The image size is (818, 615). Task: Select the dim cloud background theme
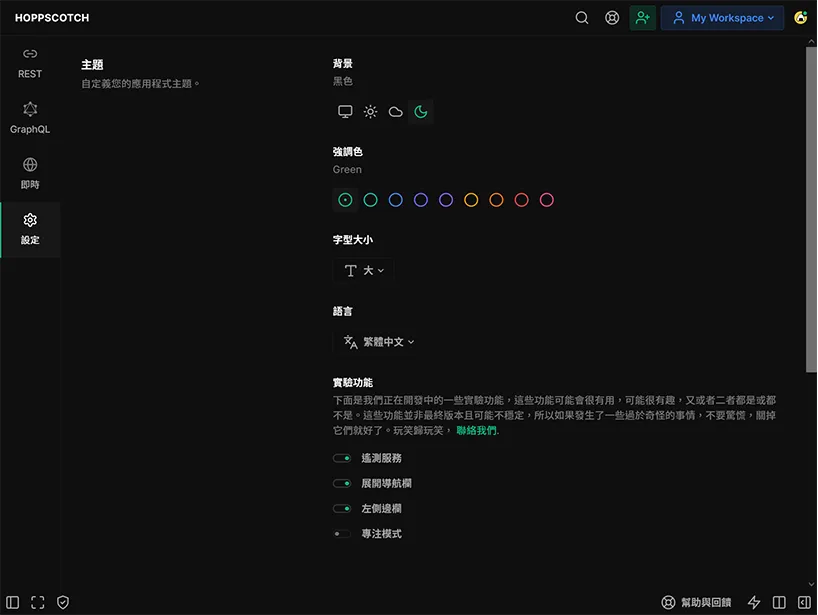pos(396,112)
